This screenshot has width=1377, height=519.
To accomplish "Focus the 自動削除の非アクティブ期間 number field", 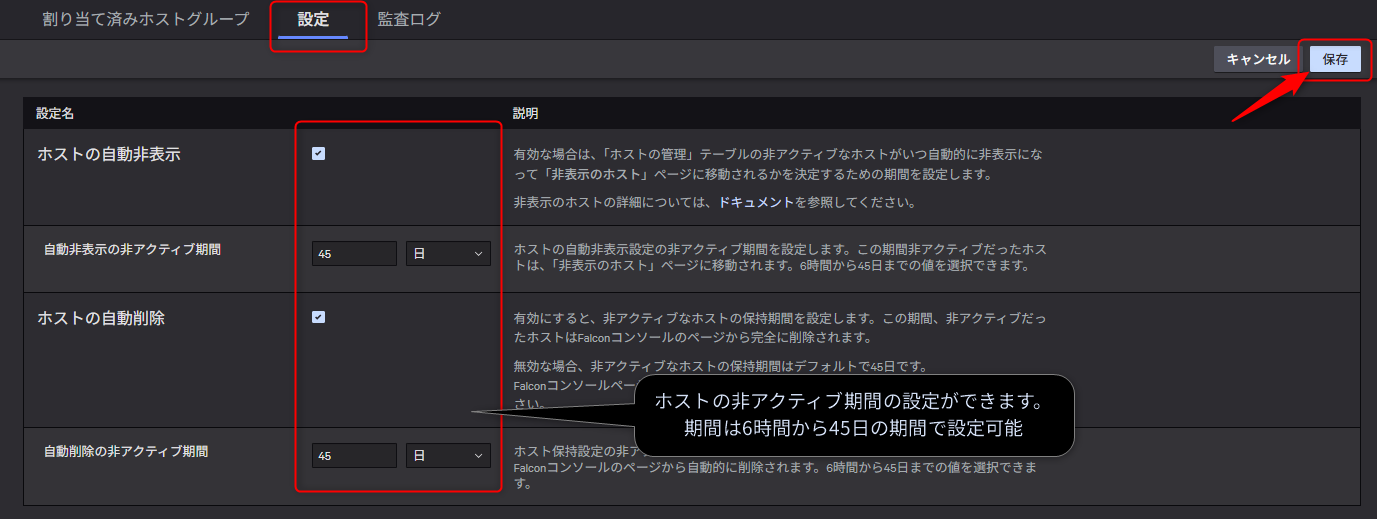I will coord(354,455).
